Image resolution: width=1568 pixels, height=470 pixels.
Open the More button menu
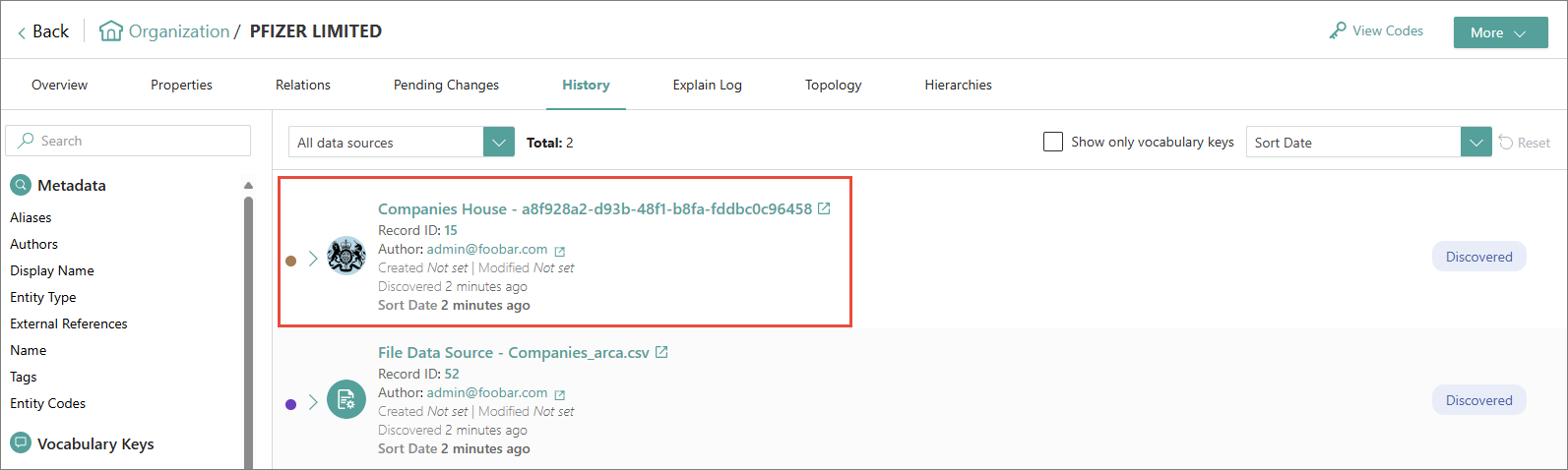pos(1500,32)
